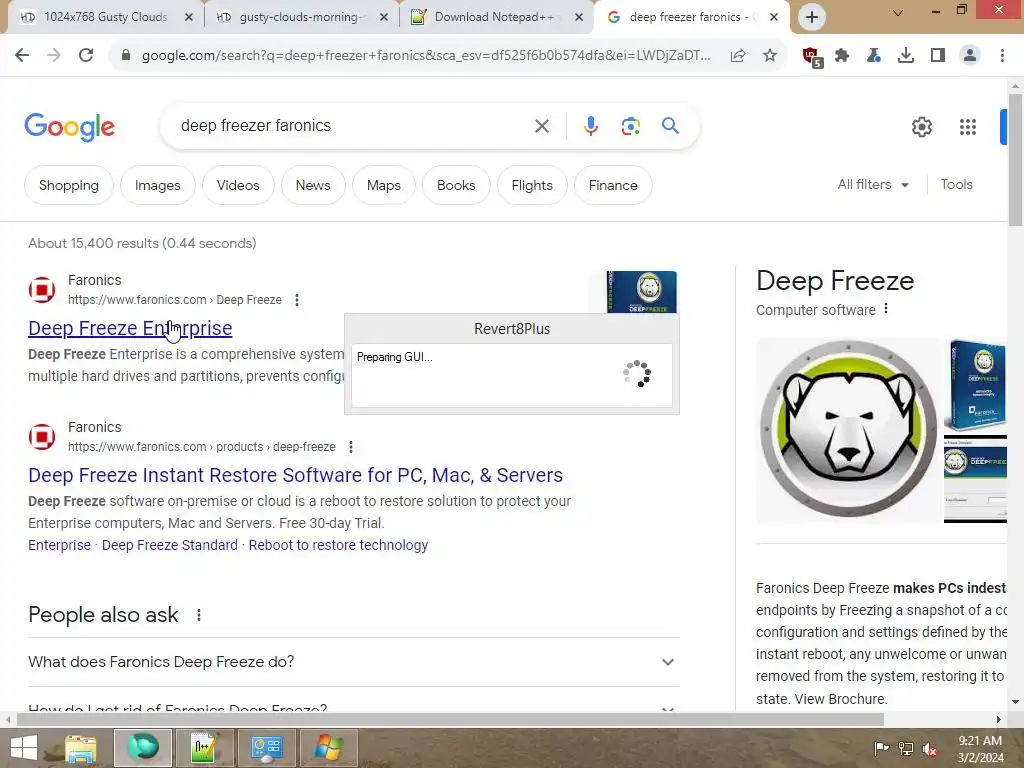Screen dimensions: 1024x768
Task: Open Deep Freeze knowledge panel more options
Action: 886,308
